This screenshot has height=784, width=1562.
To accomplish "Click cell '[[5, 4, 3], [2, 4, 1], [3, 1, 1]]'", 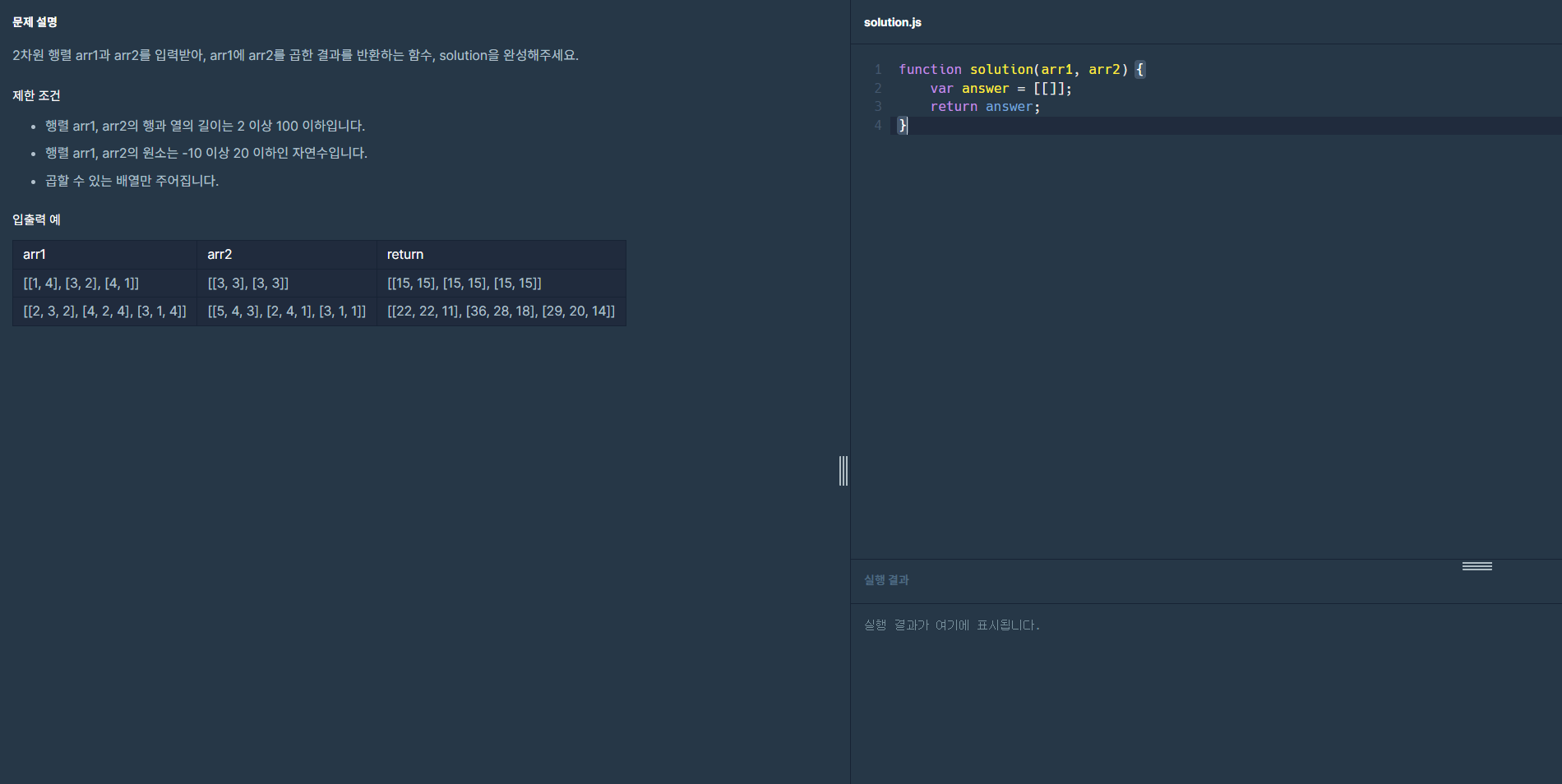I will coord(287,311).
